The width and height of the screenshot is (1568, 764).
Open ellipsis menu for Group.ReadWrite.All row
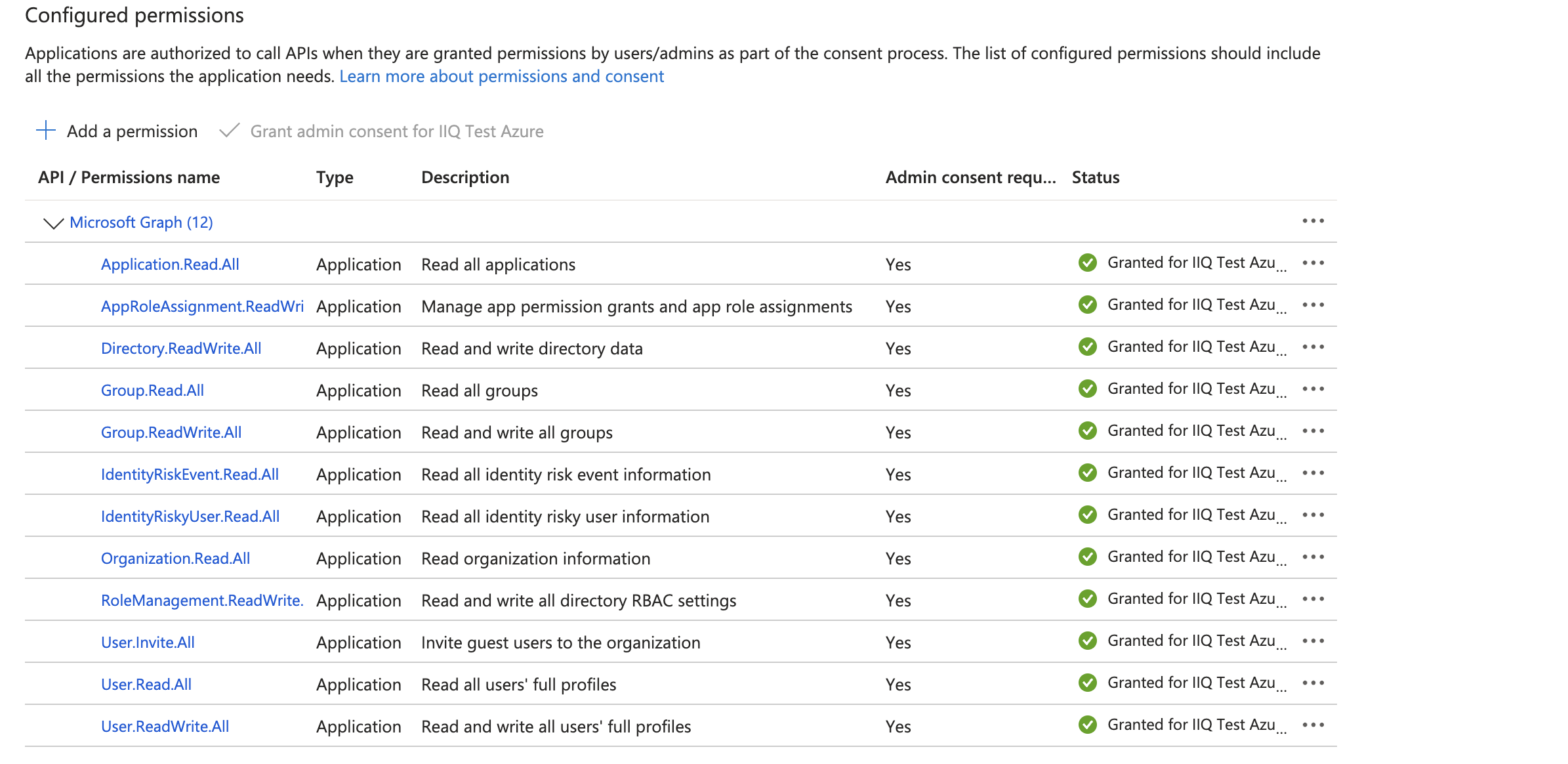point(1313,431)
